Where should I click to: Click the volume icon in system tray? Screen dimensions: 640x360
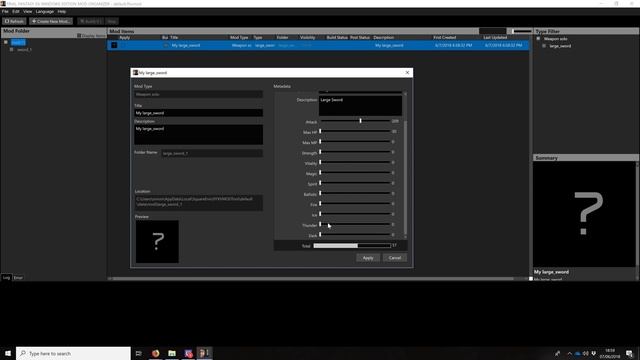586,353
